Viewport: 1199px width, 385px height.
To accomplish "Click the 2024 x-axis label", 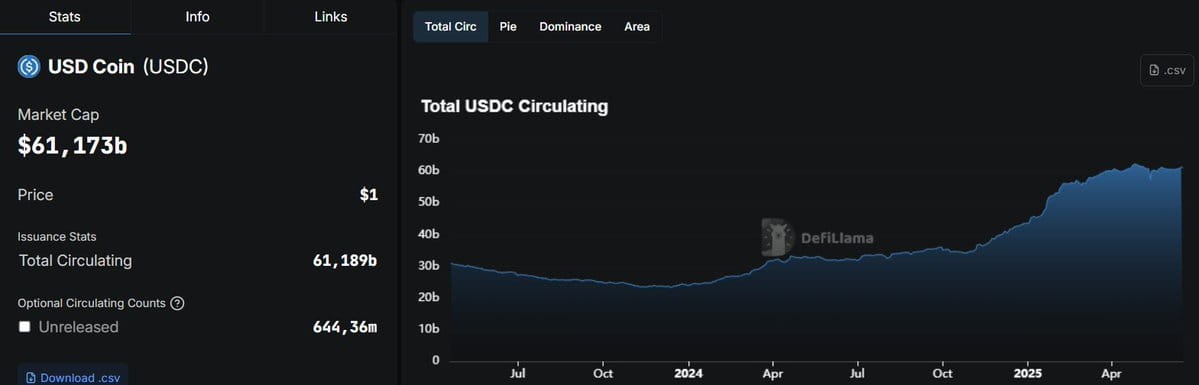I will pos(688,374).
